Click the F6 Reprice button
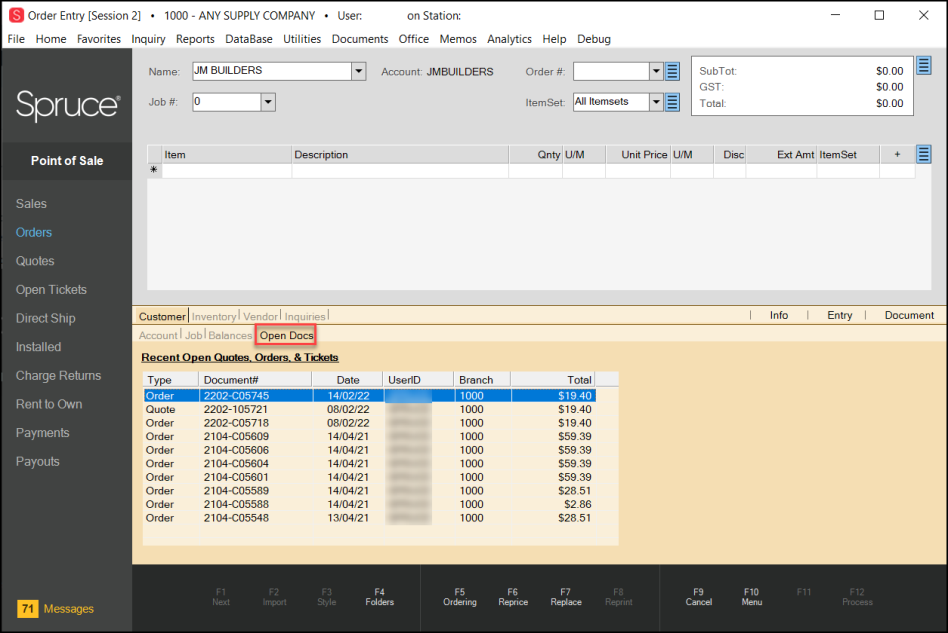948x633 pixels. (513, 597)
